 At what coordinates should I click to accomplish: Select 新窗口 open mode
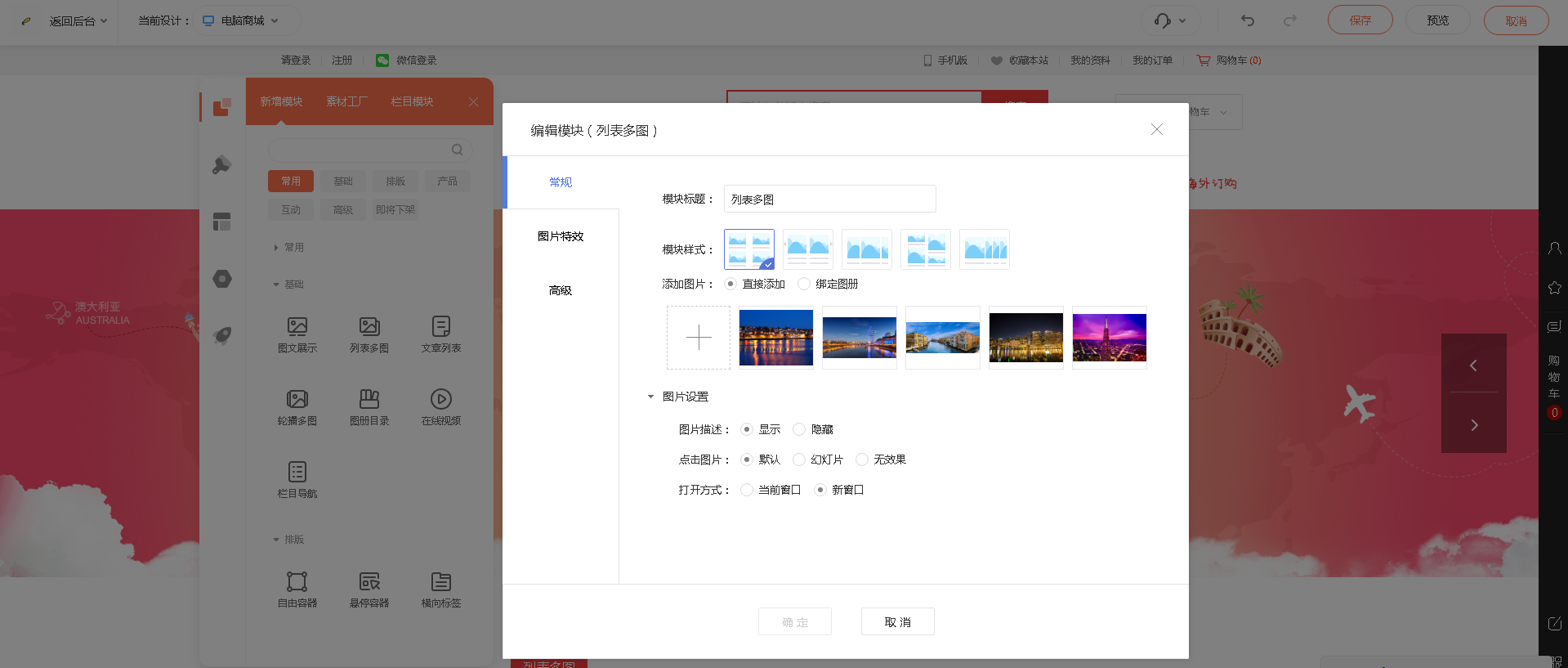(820, 490)
